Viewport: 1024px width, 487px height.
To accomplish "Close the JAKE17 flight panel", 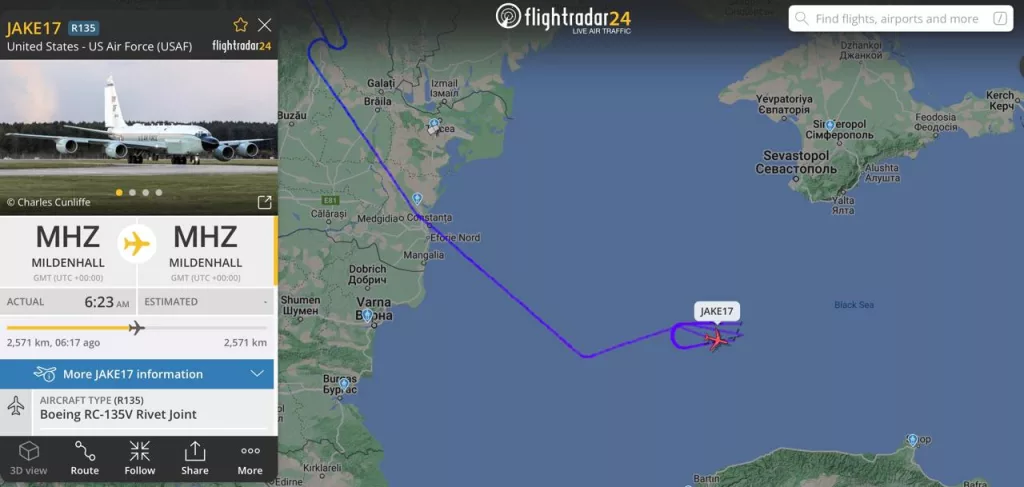I will click(264, 25).
